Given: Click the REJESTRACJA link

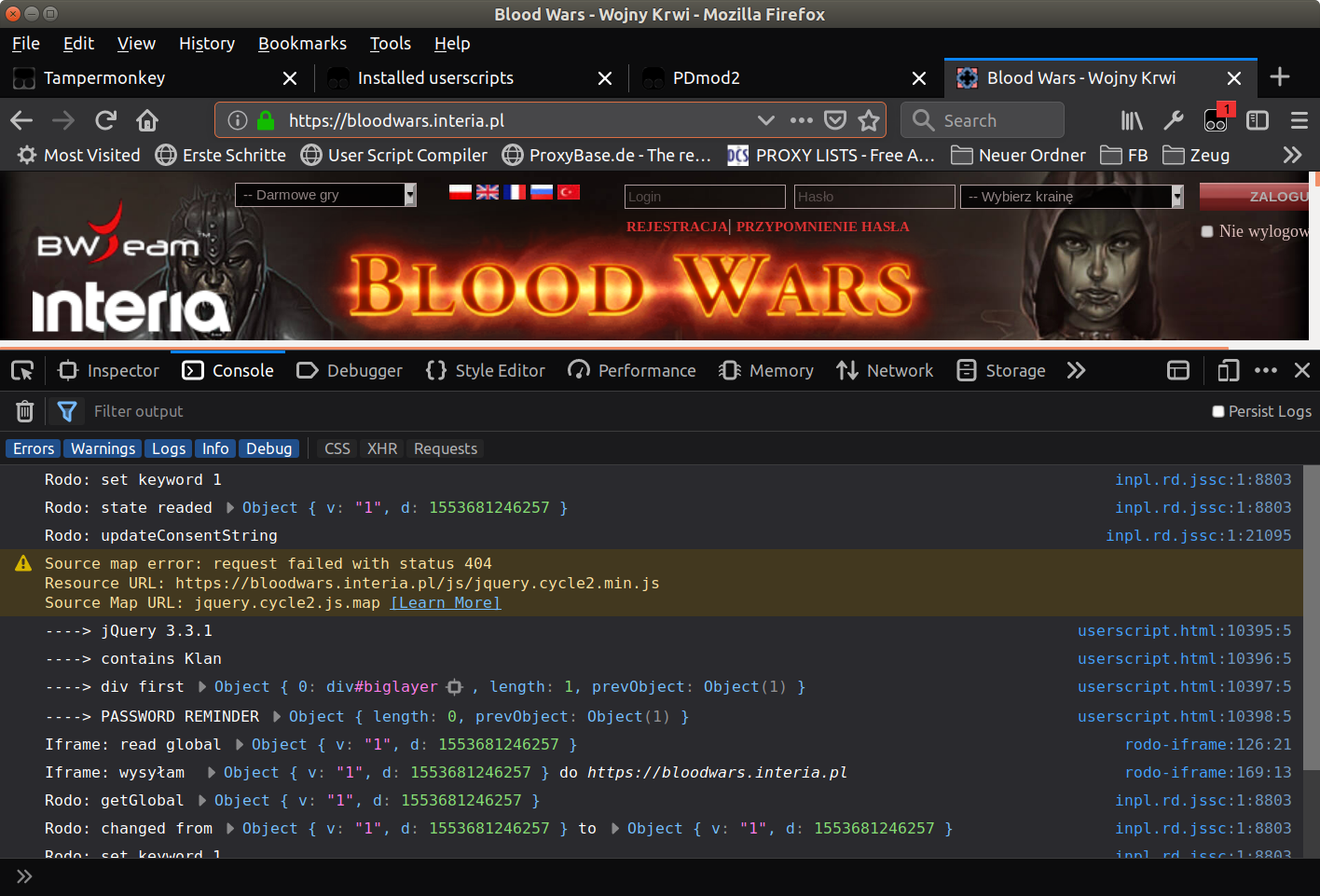Looking at the screenshot, I should [677, 226].
